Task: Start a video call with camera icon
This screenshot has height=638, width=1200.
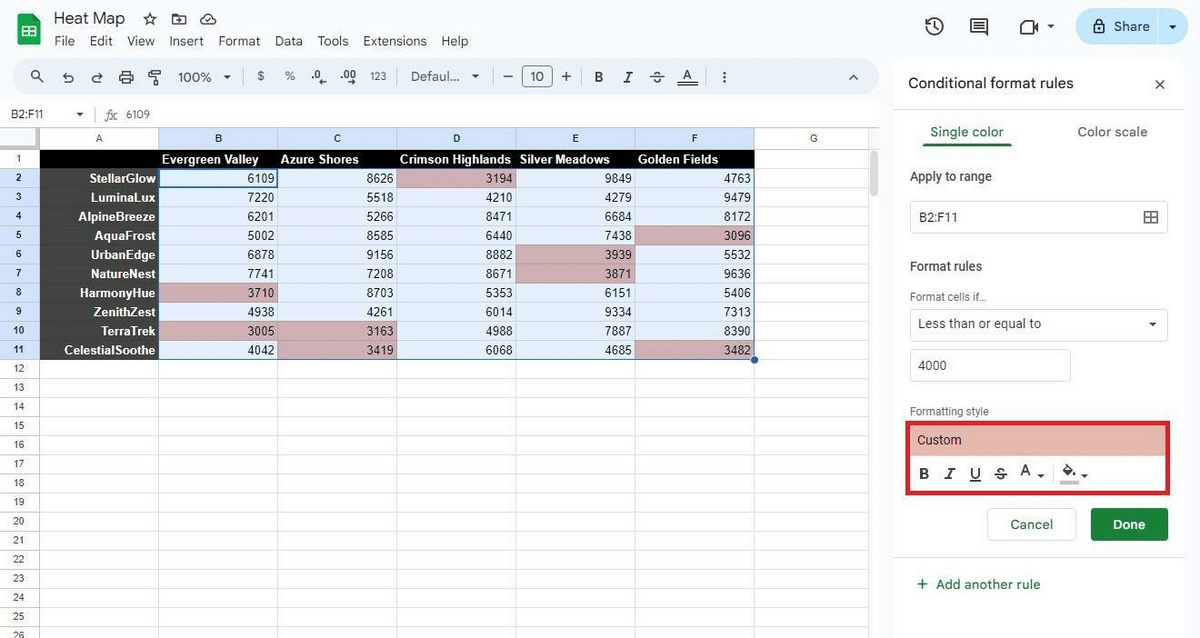Action: pyautogui.click(x=1029, y=27)
